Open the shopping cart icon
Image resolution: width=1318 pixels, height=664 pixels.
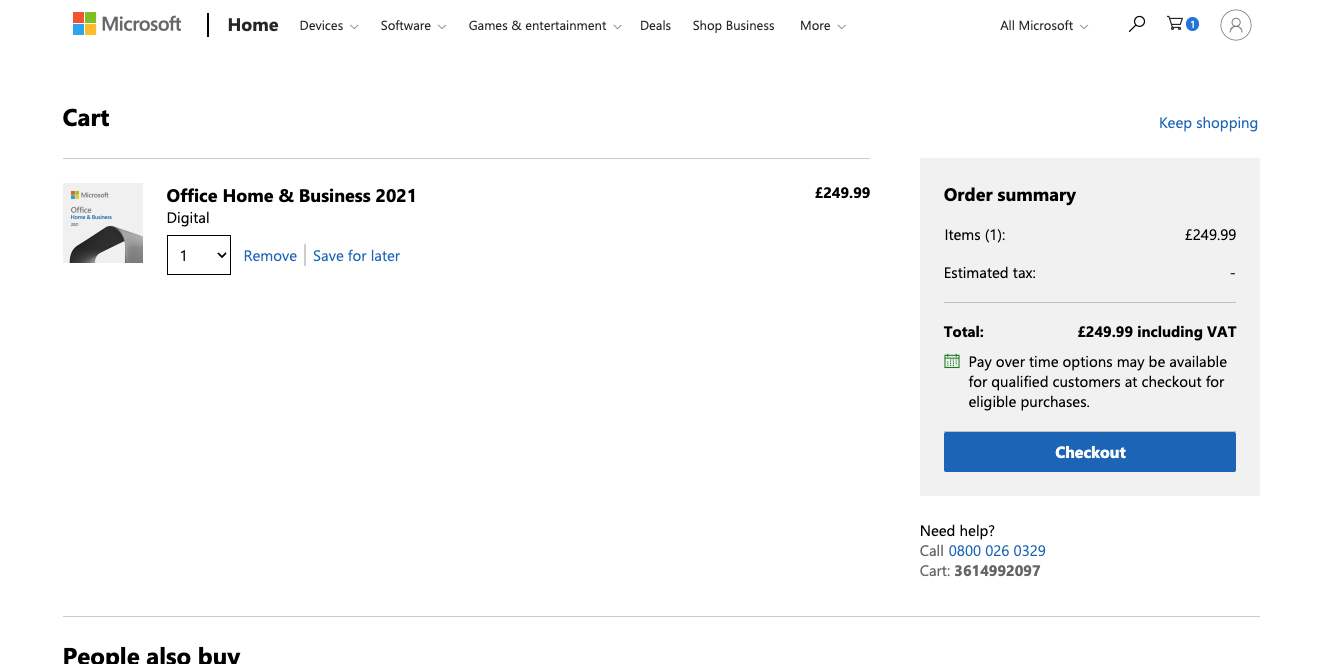pyautogui.click(x=1182, y=24)
